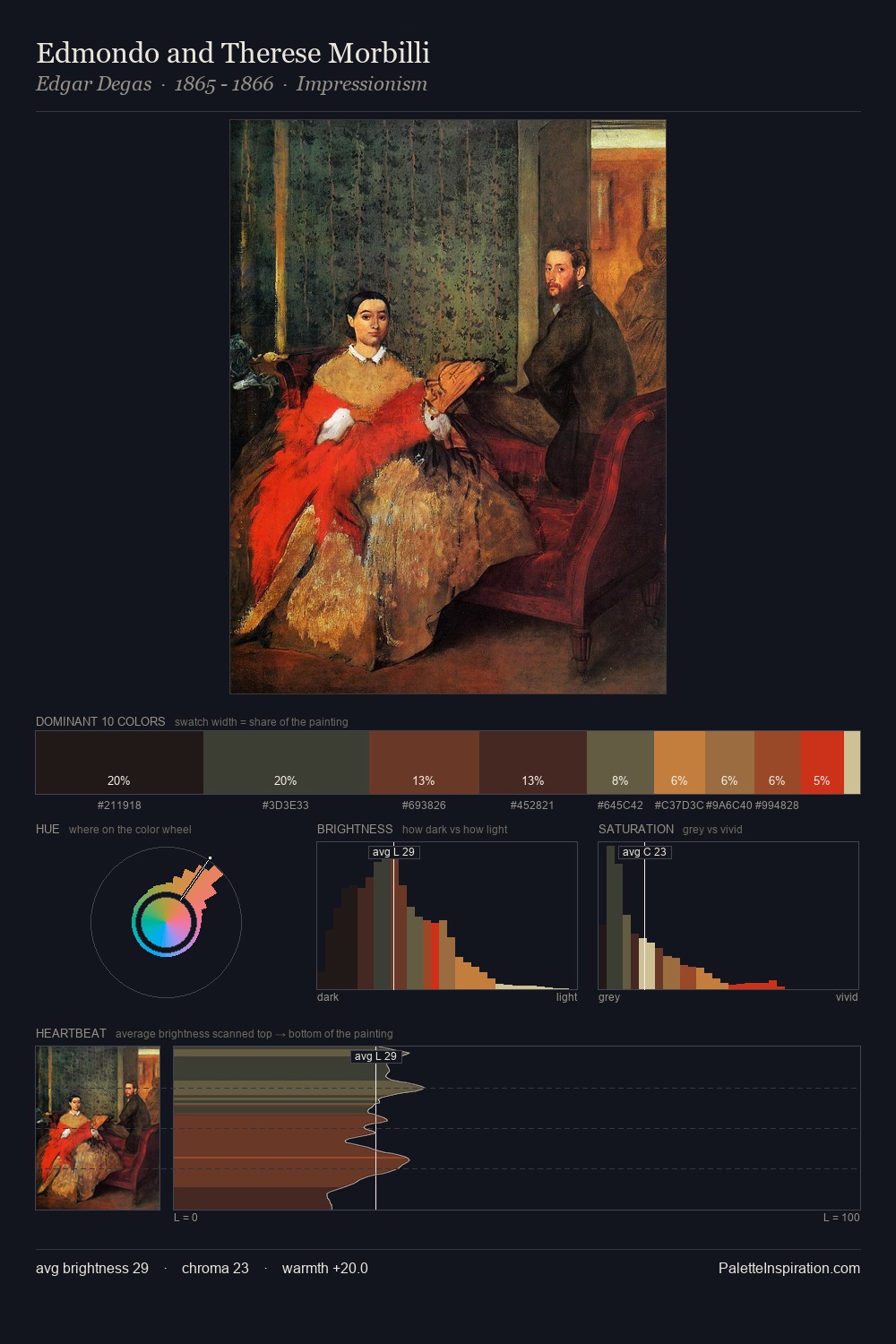Click the "Impressionism" style label

click(x=362, y=84)
